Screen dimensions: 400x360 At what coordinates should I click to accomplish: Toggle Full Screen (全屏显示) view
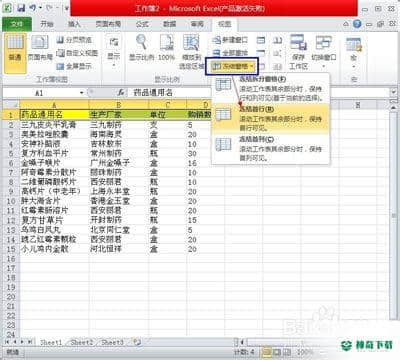tap(74, 66)
